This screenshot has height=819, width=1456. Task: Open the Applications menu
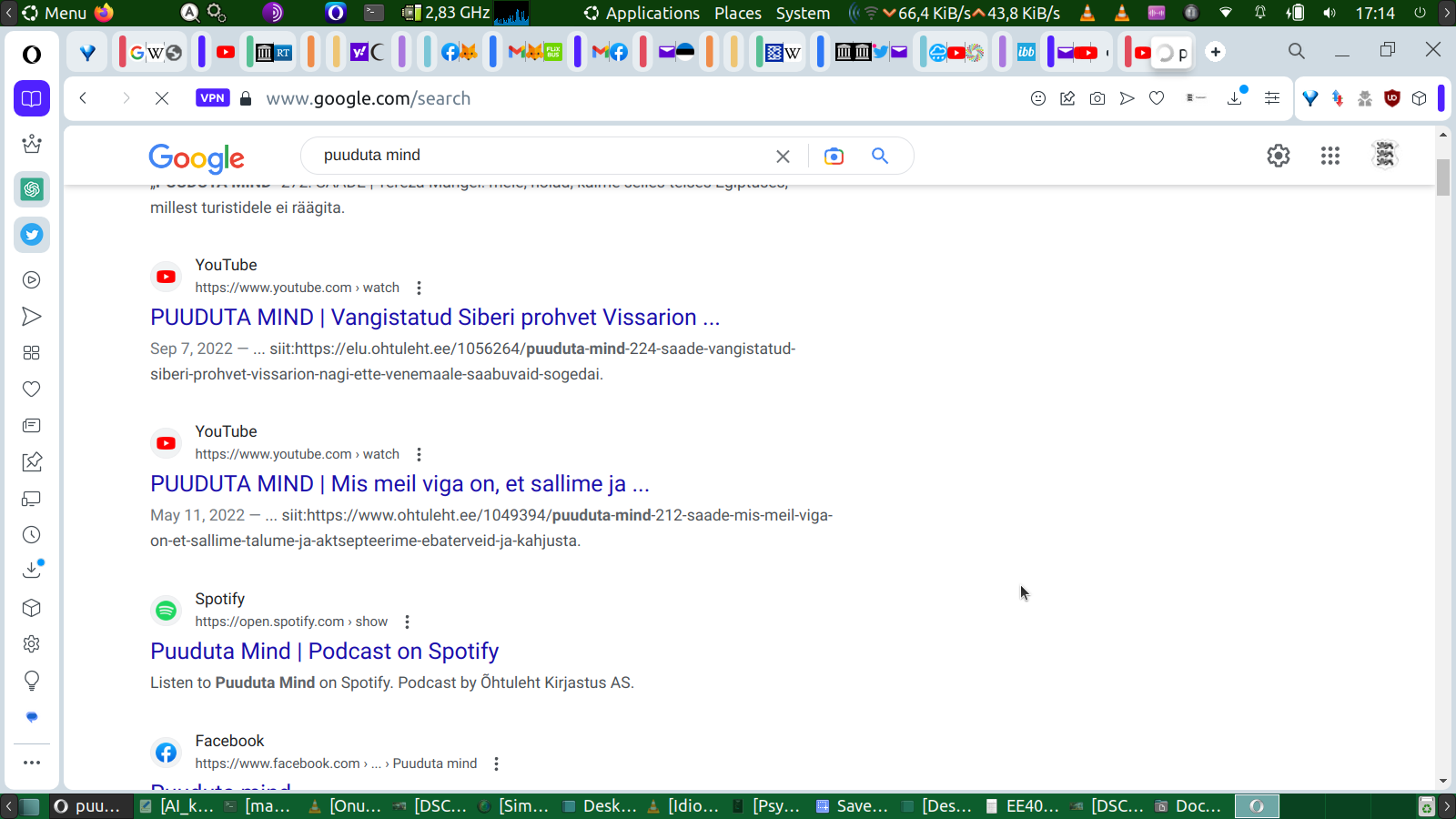point(642,13)
